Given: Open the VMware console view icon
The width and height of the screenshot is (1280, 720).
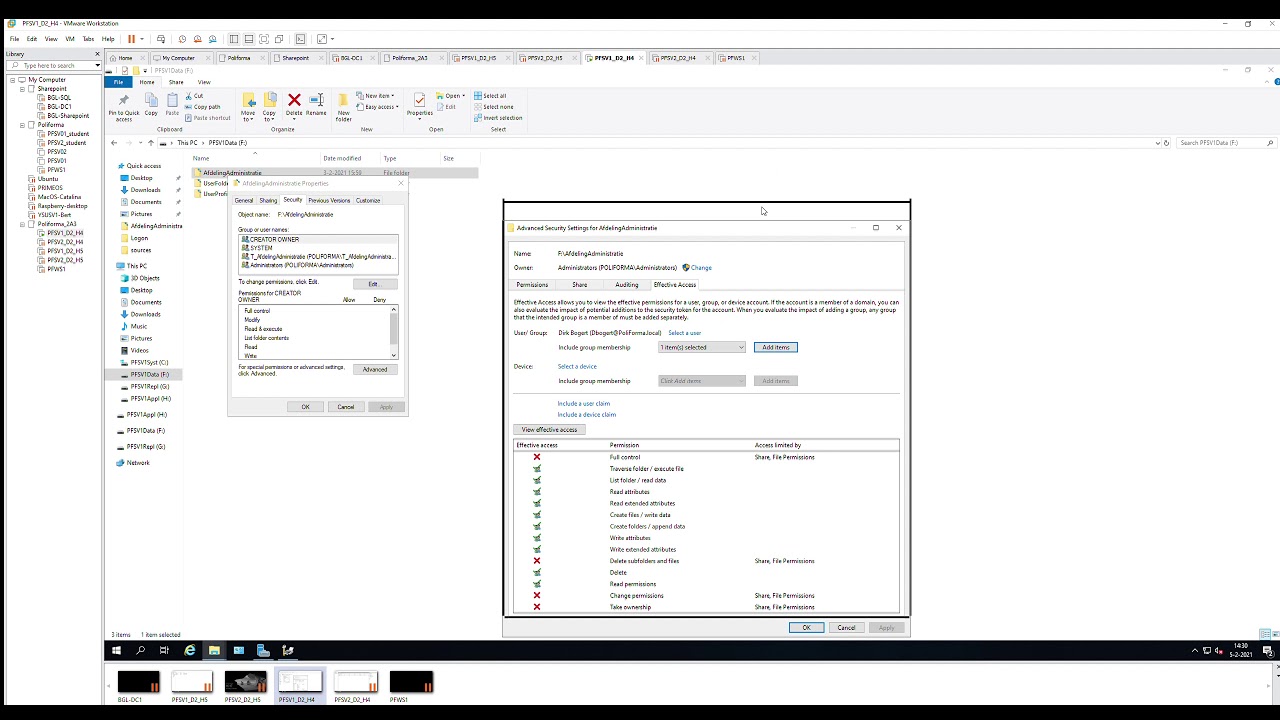Looking at the screenshot, I should pos(300,39).
